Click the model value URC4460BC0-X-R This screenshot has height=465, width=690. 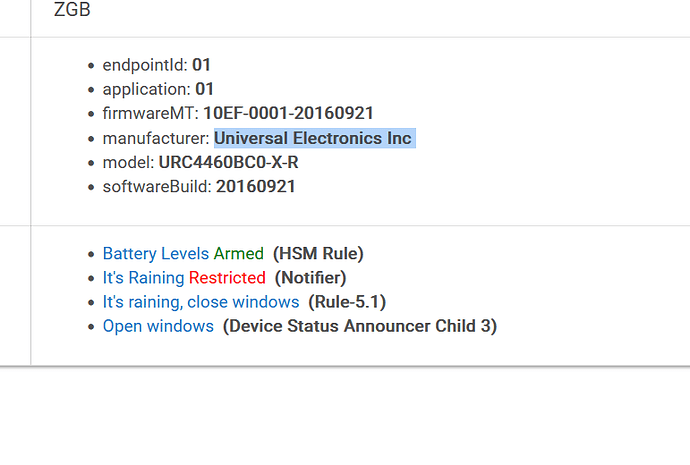pyautogui.click(x=228, y=162)
